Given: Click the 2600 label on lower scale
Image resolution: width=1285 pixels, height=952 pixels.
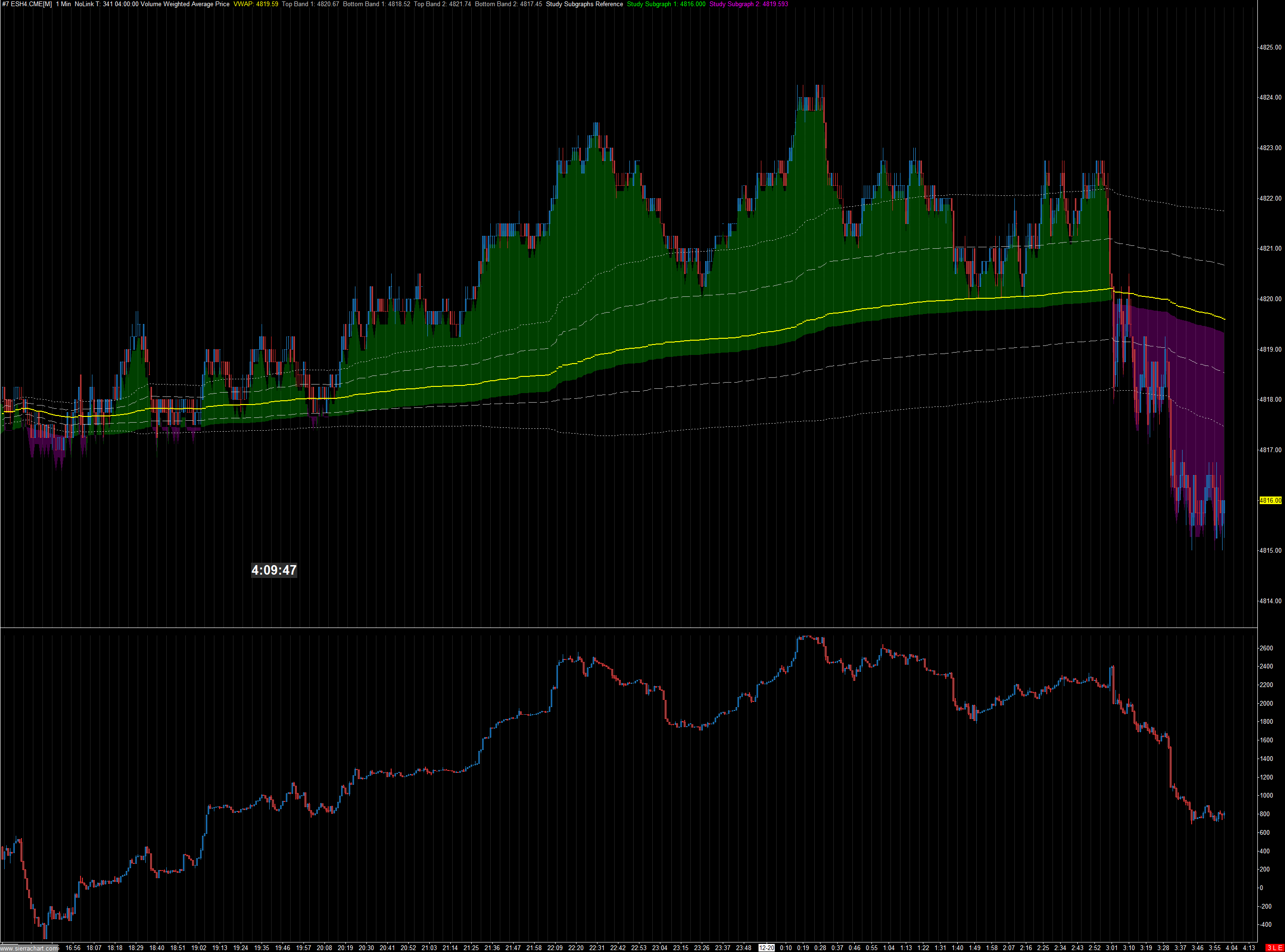Looking at the screenshot, I should click(x=1265, y=648).
